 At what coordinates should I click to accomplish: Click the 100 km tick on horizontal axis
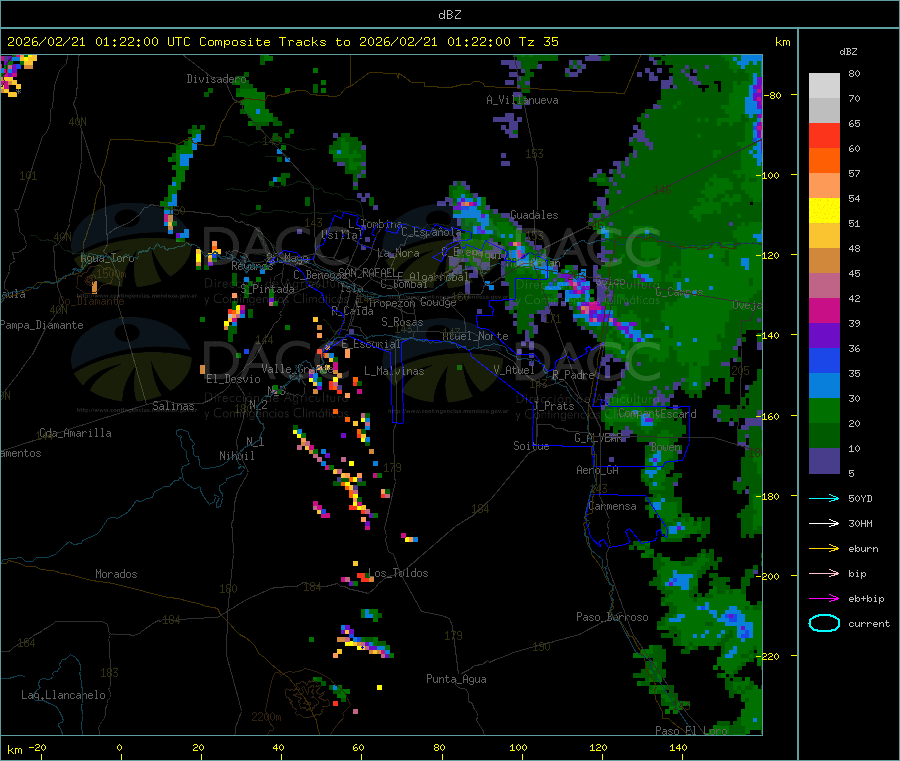[518, 748]
